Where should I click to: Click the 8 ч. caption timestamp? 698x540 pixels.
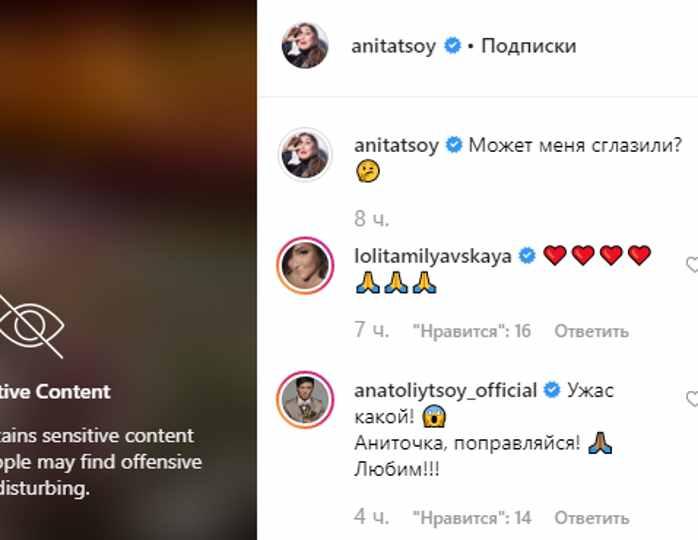pyautogui.click(x=371, y=219)
